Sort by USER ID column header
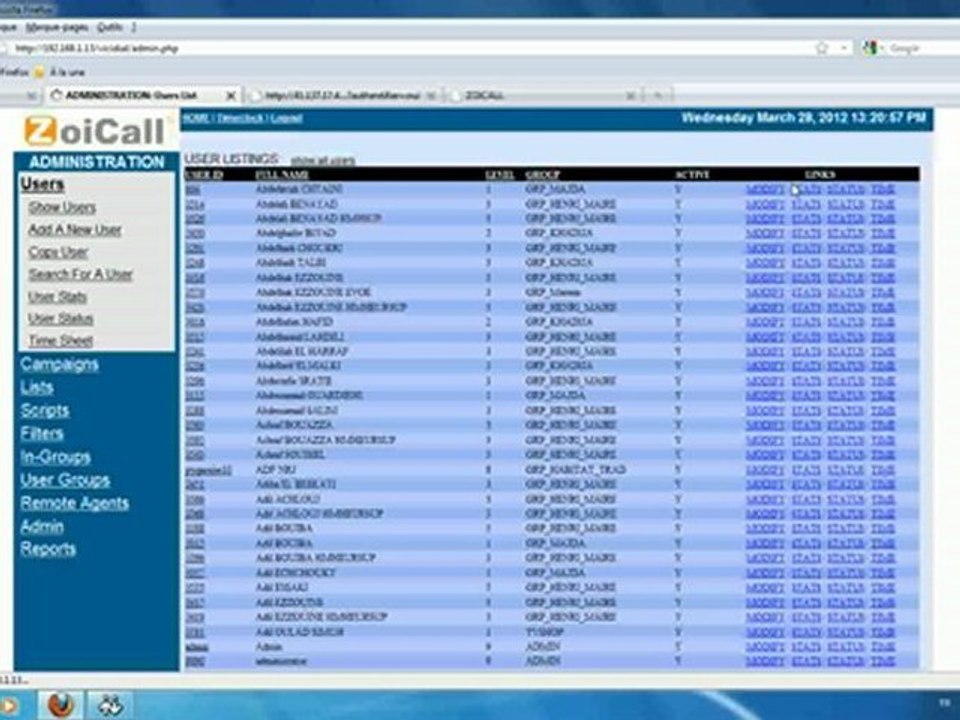Screen dimensions: 960x720 (204, 175)
